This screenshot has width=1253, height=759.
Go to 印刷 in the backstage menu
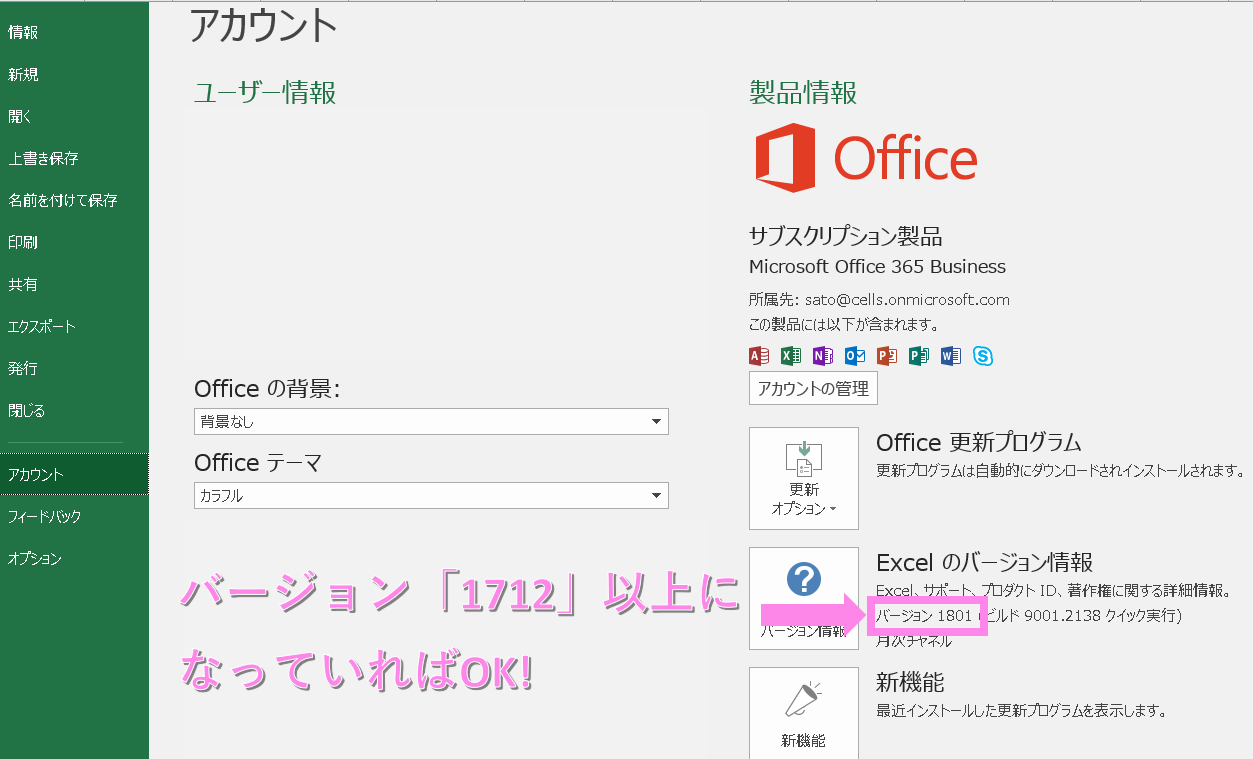point(23,242)
